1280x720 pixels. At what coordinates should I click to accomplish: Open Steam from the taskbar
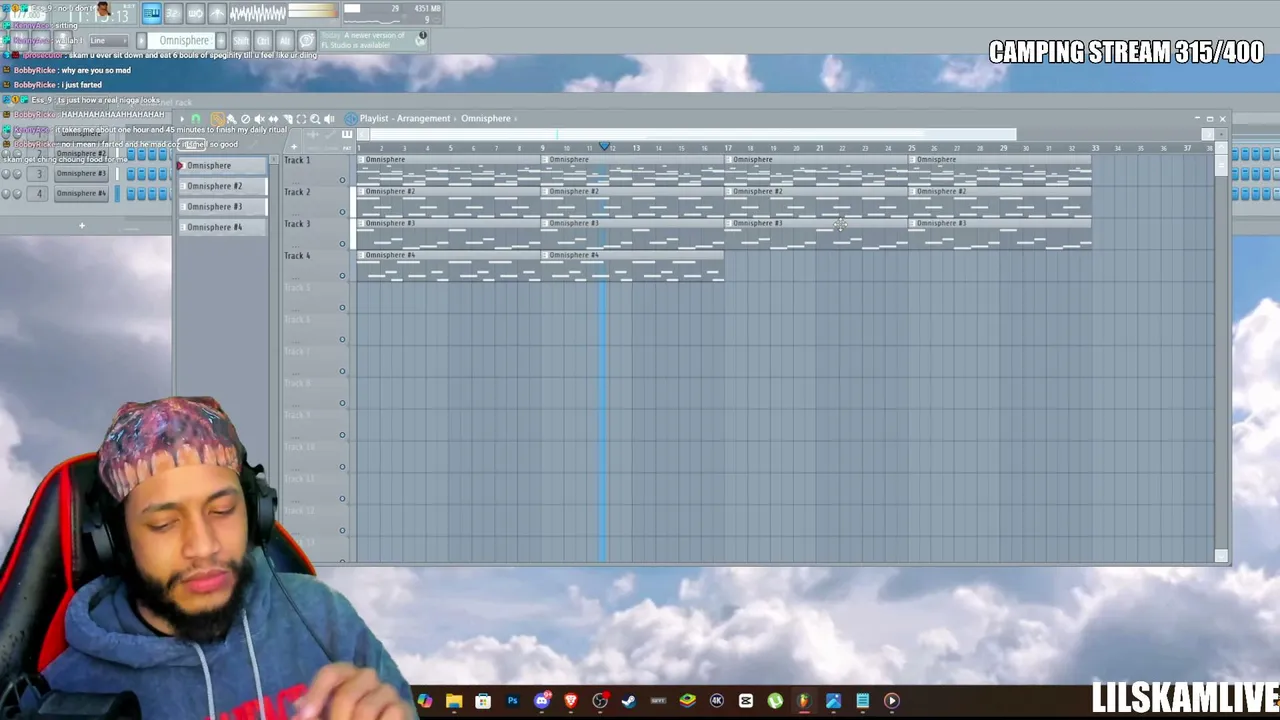629,701
